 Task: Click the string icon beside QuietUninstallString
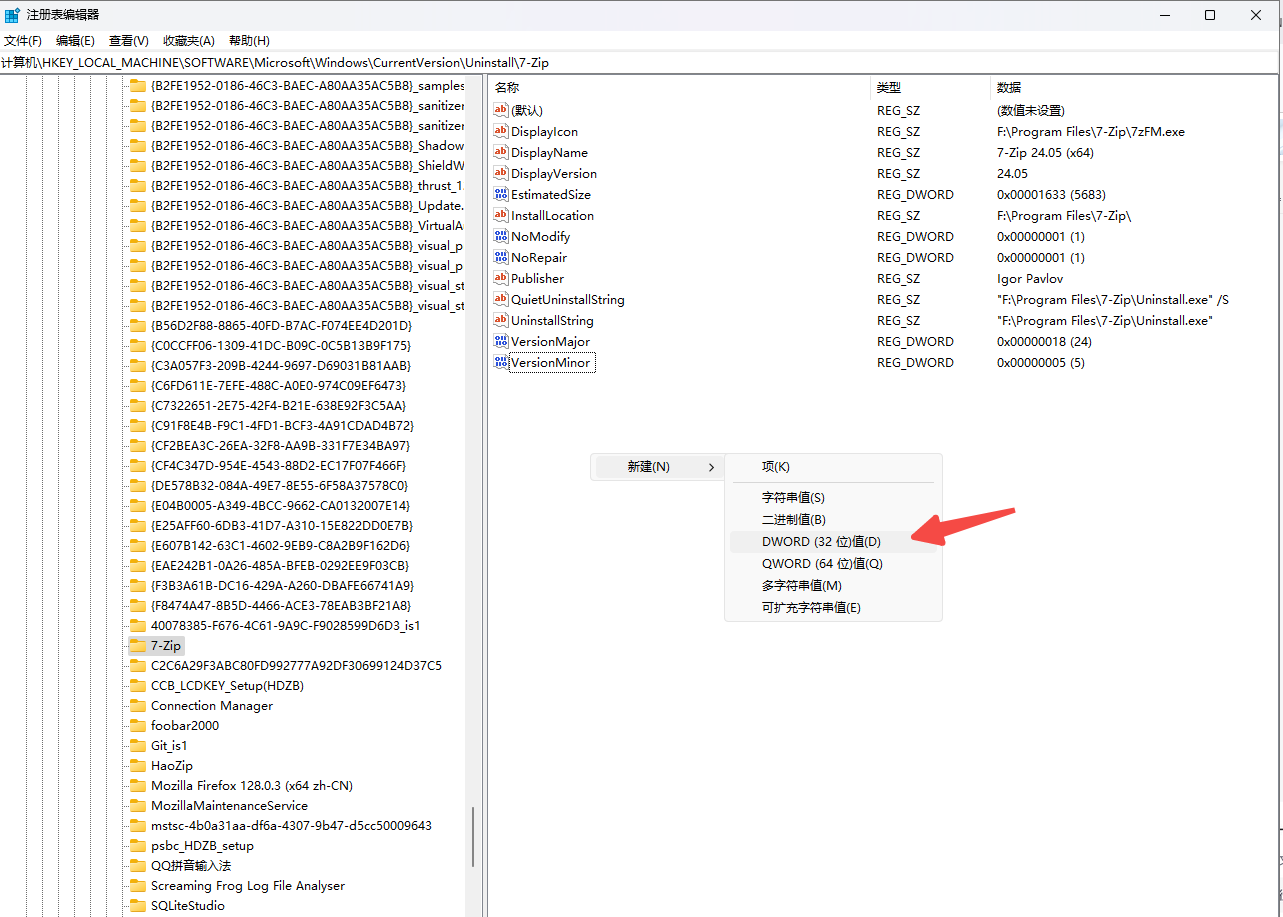(501, 299)
